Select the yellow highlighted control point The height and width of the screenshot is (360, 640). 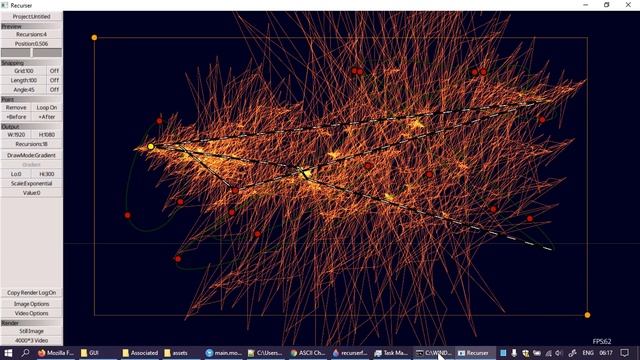click(151, 147)
